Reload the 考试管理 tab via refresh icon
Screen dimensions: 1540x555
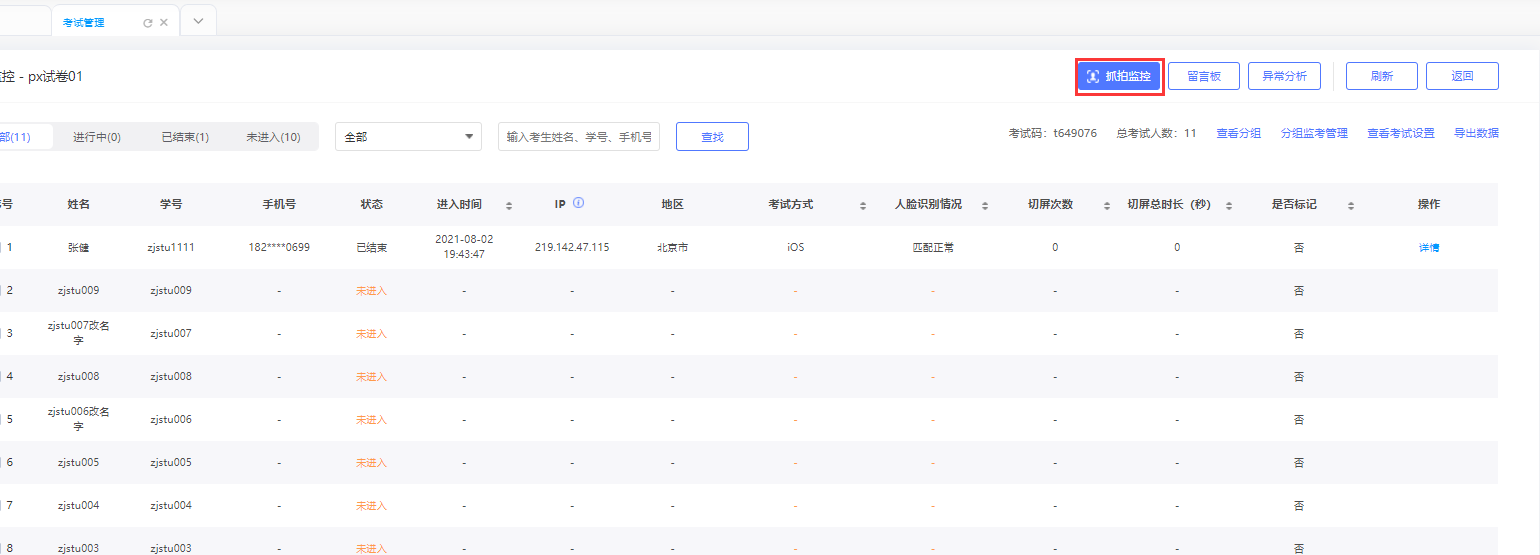(x=148, y=22)
